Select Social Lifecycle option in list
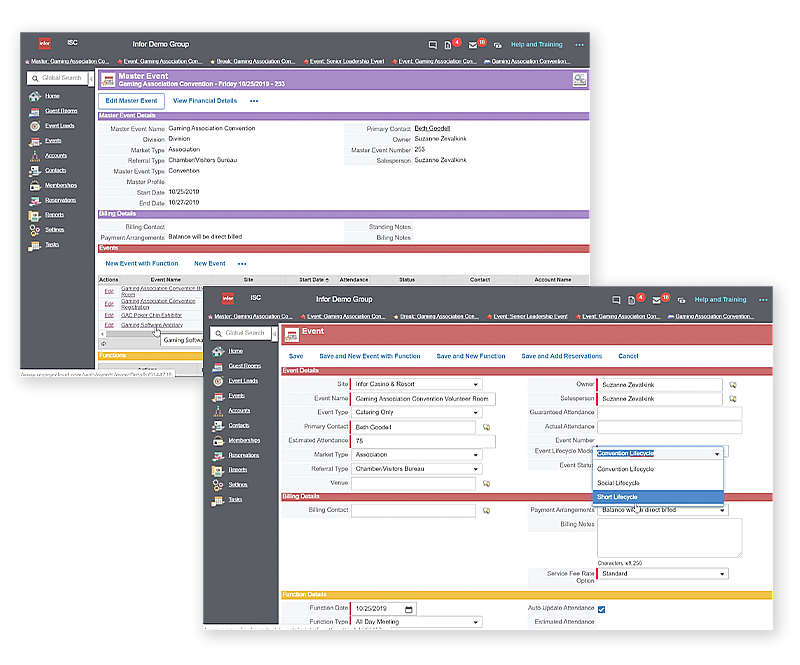Screen dimensions: 800x665 (658, 483)
